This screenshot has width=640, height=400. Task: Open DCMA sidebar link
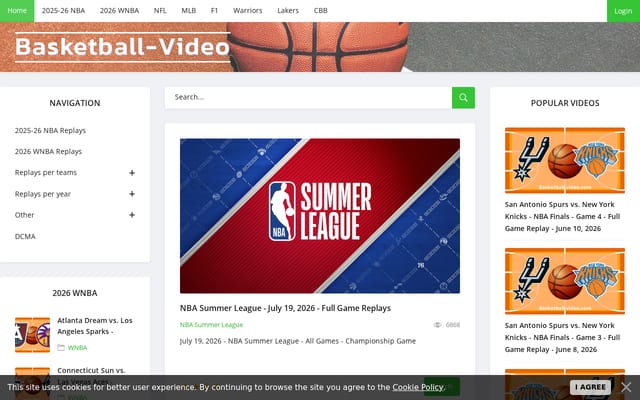click(25, 236)
